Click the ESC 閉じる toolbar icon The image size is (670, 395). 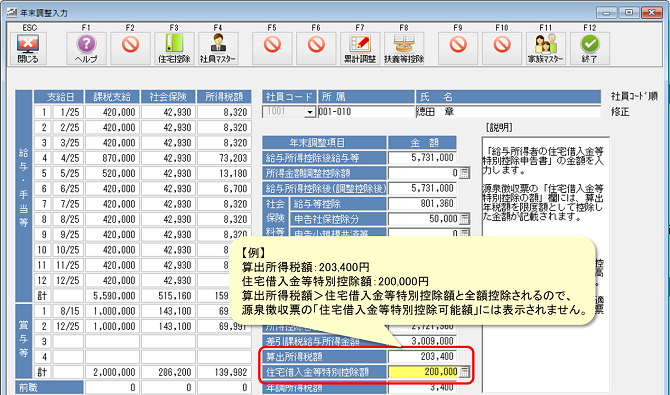[28, 48]
